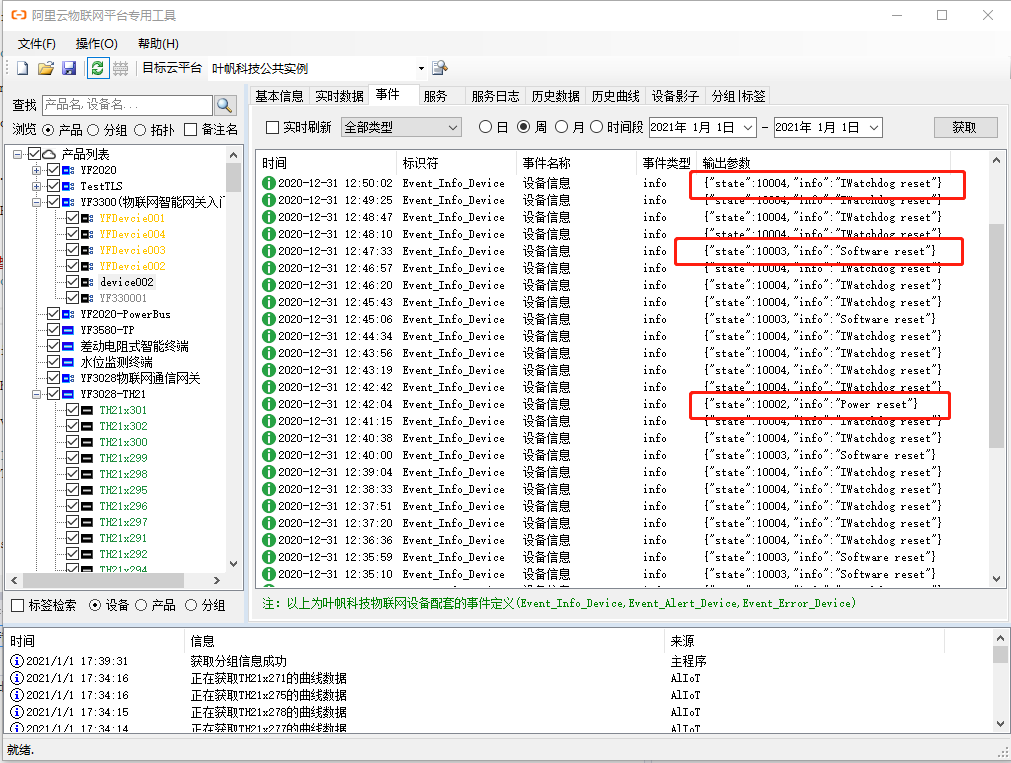1011x763 pixels.
Task: Uncheck the TH21x301 device checkbox
Action: click(x=70, y=408)
